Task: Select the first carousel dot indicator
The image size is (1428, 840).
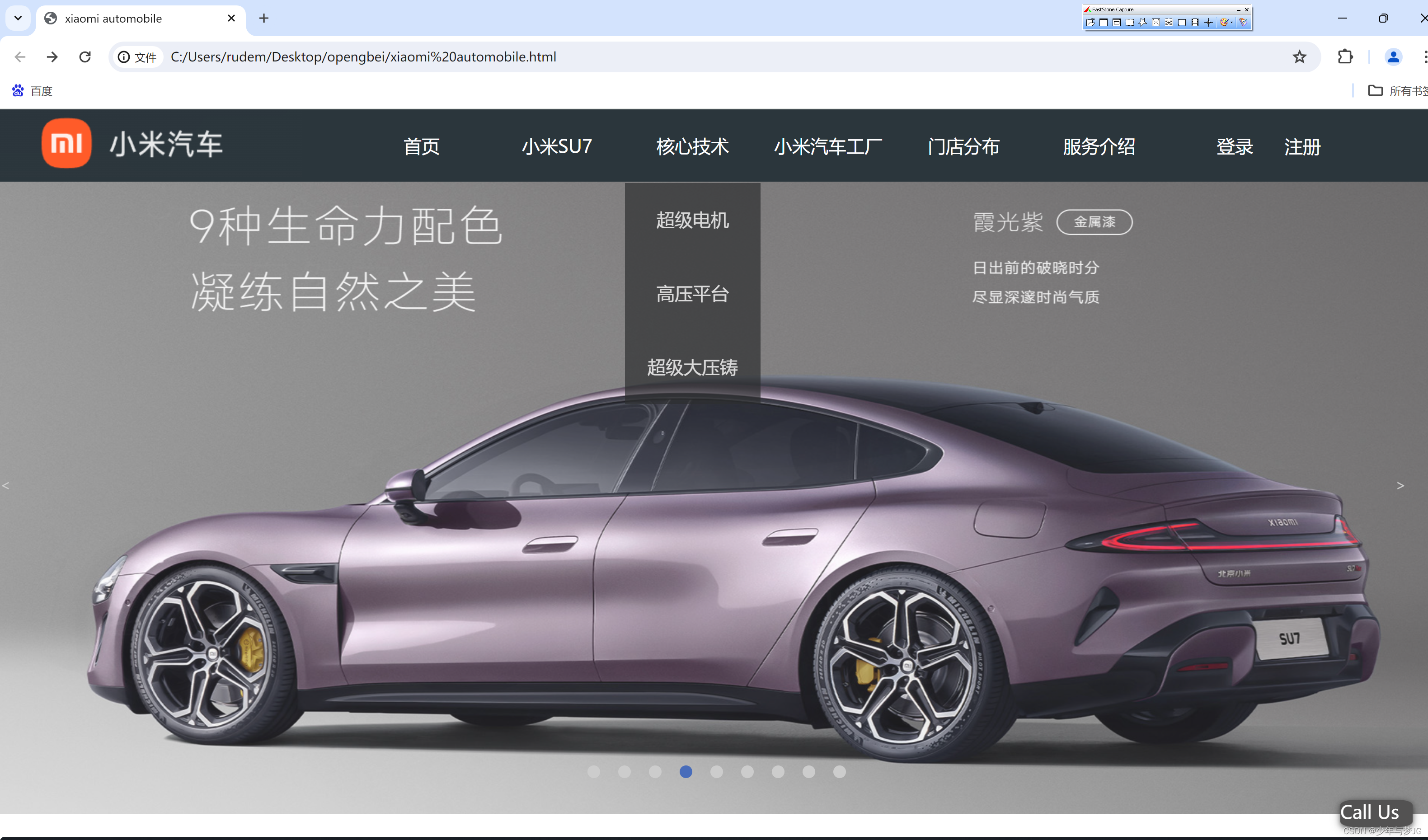Action: [593, 771]
